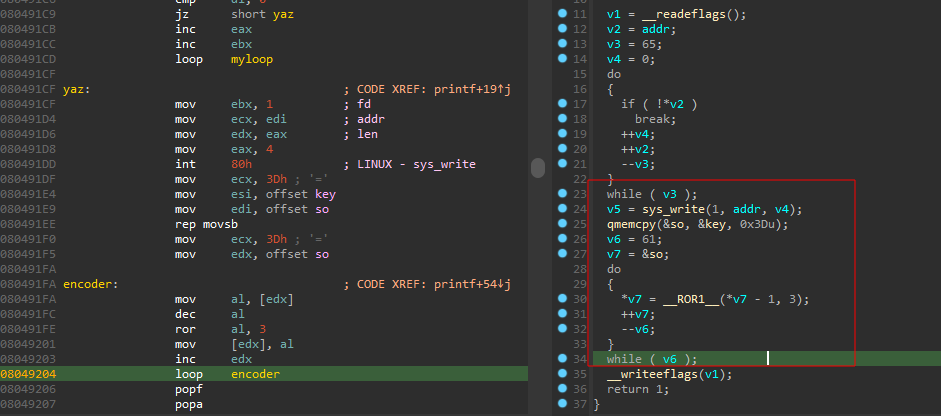941x416 pixels.
Task: Toggle breakpoint dot beside v7 = &so
Action: pyautogui.click(x=562, y=253)
